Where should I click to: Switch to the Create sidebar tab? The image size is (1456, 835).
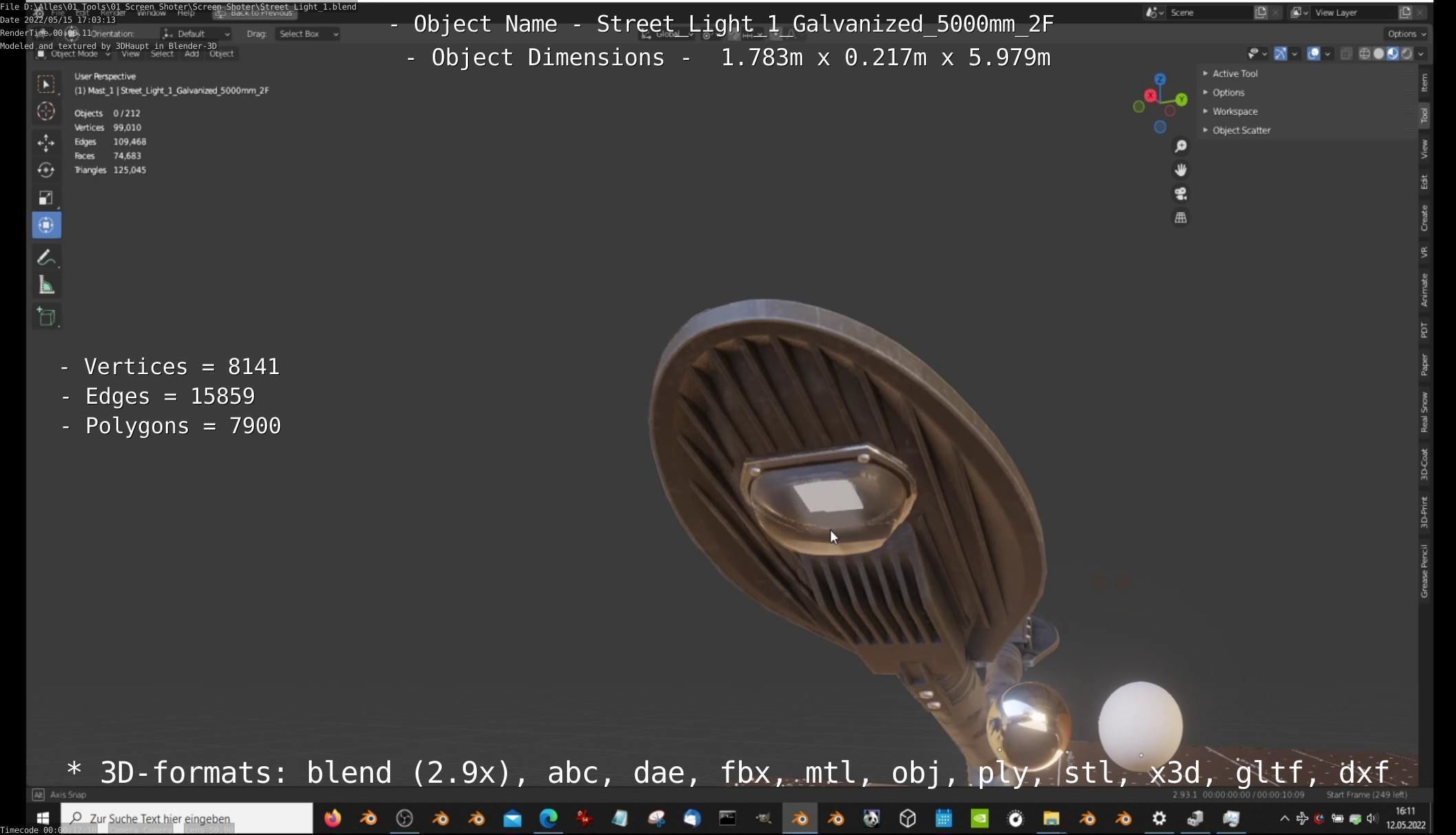[1424, 218]
